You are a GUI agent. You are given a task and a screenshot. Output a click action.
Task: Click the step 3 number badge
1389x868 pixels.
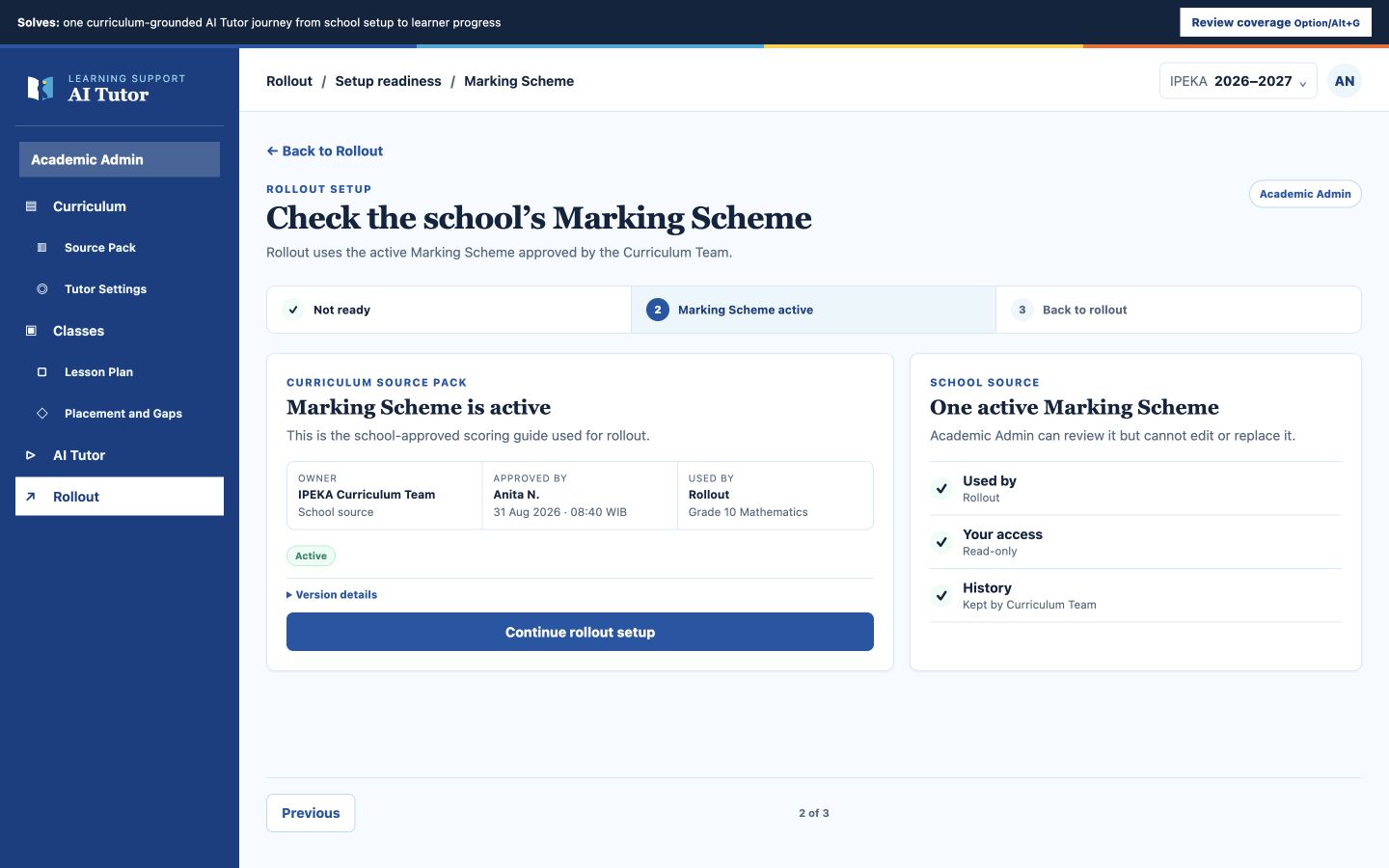point(1022,310)
